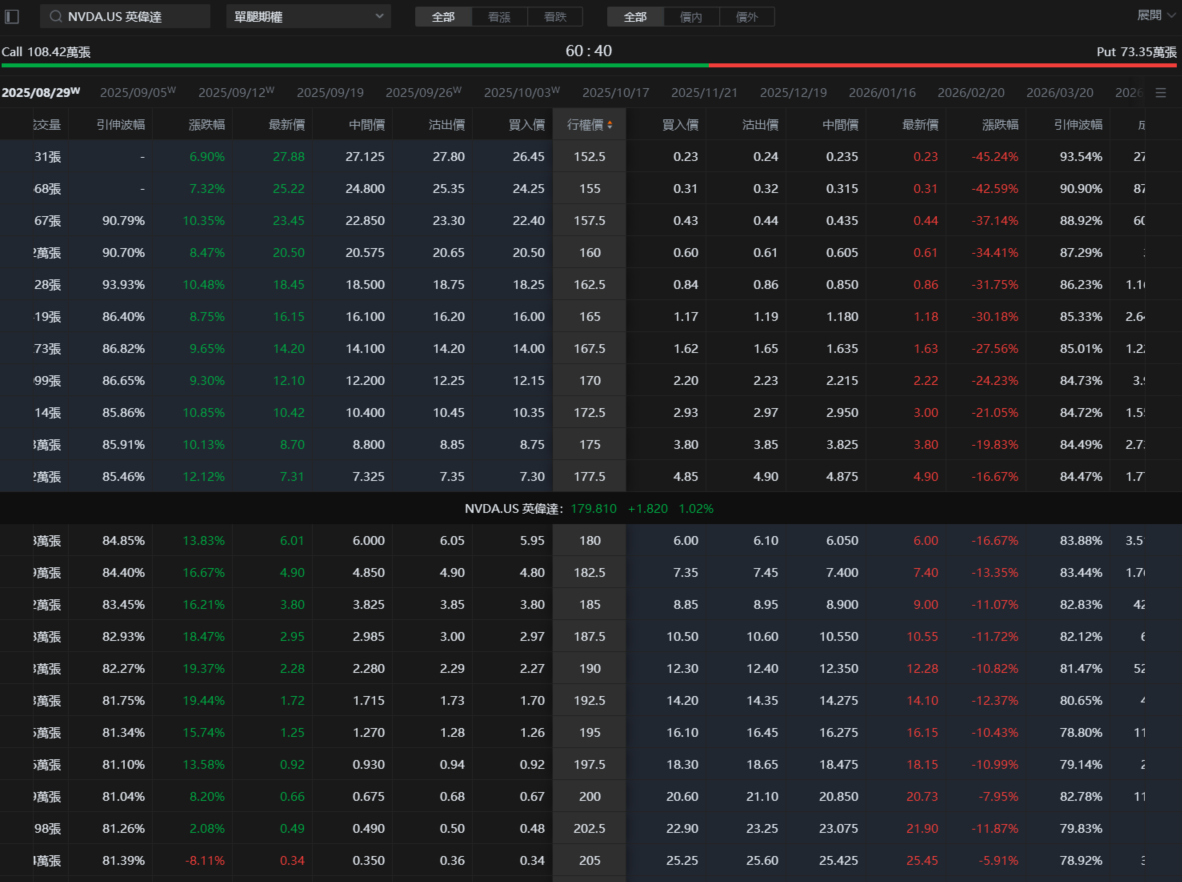
Task: Toggle the sidebar panel icon
Action: (x=12, y=17)
